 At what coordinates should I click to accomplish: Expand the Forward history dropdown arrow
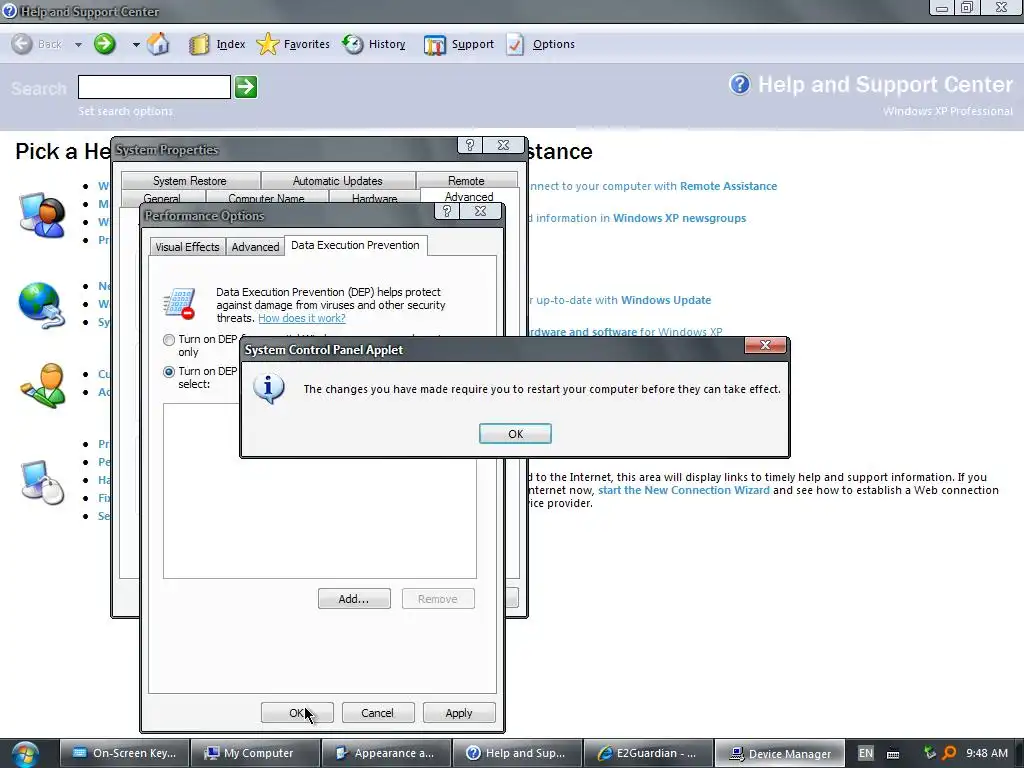pos(136,44)
